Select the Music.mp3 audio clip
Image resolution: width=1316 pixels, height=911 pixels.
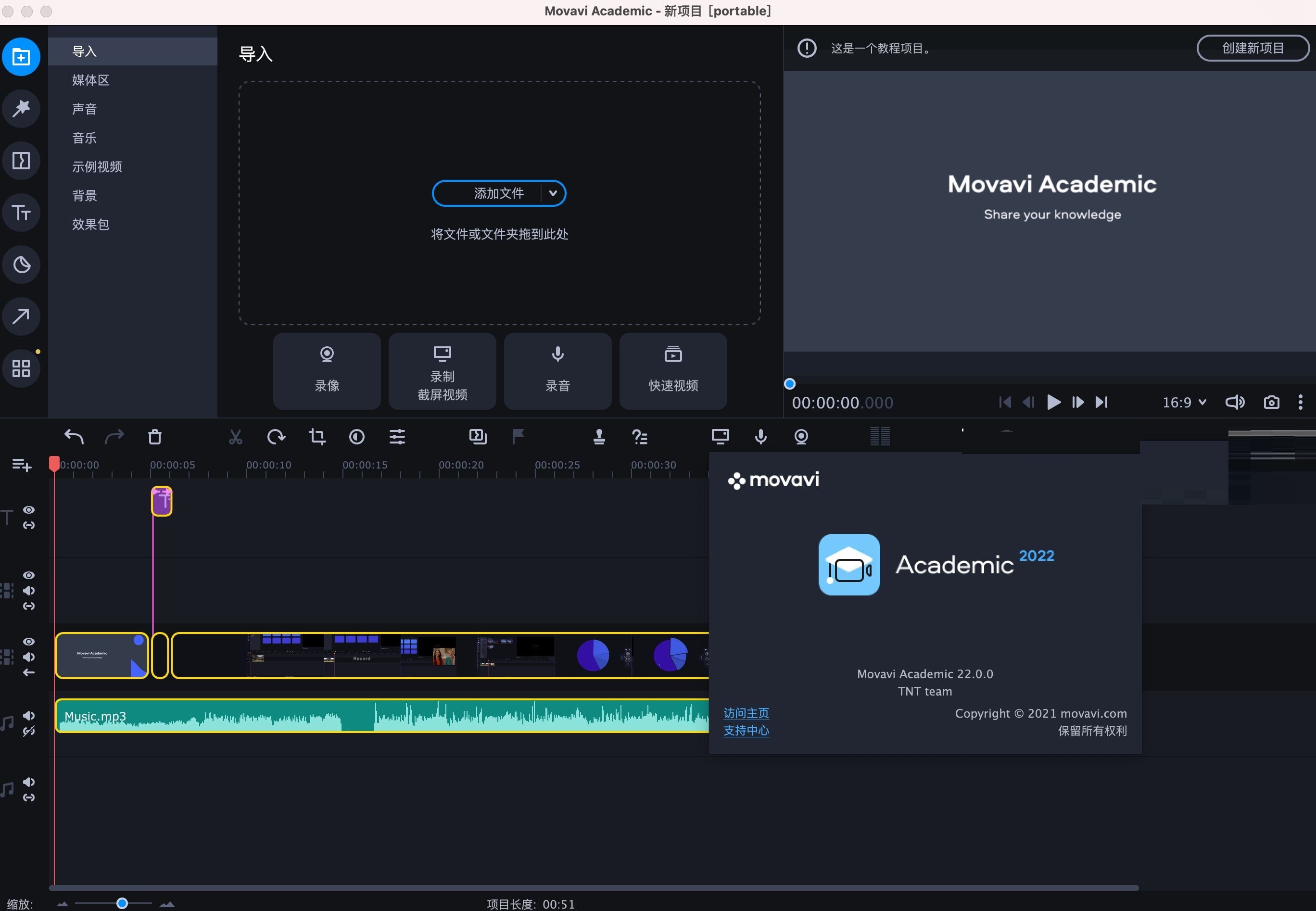[x=382, y=716]
